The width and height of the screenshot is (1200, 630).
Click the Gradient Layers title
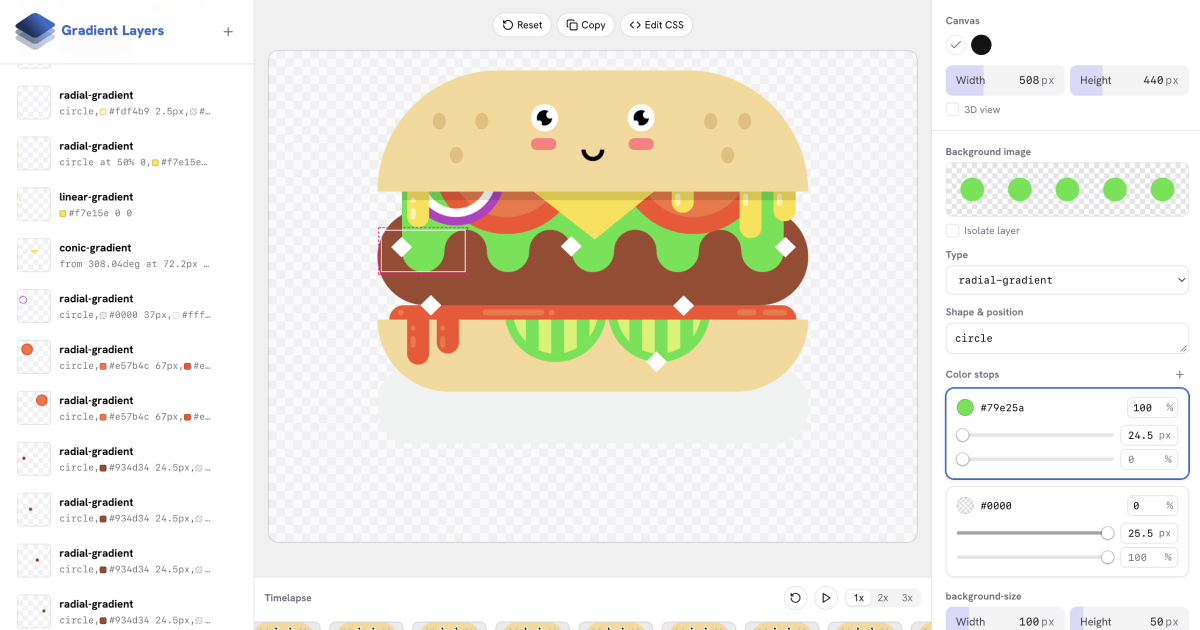click(x=113, y=31)
